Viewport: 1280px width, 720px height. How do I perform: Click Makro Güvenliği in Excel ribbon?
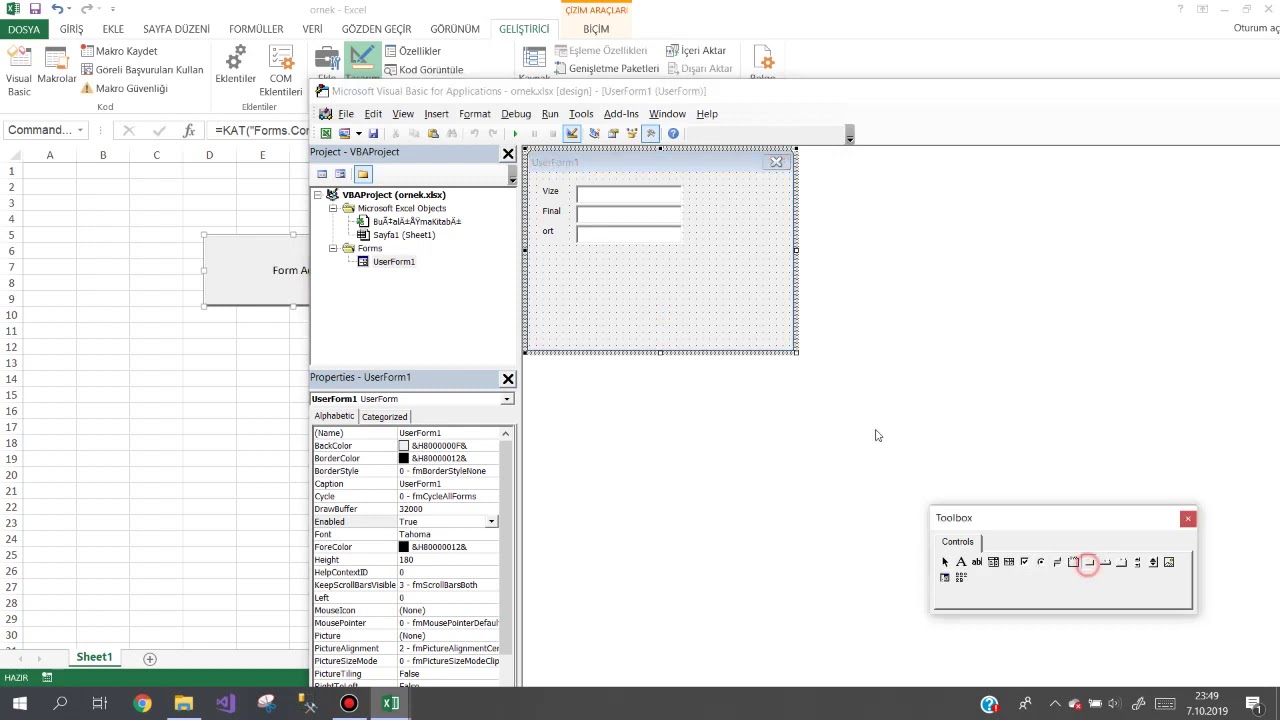(124, 88)
